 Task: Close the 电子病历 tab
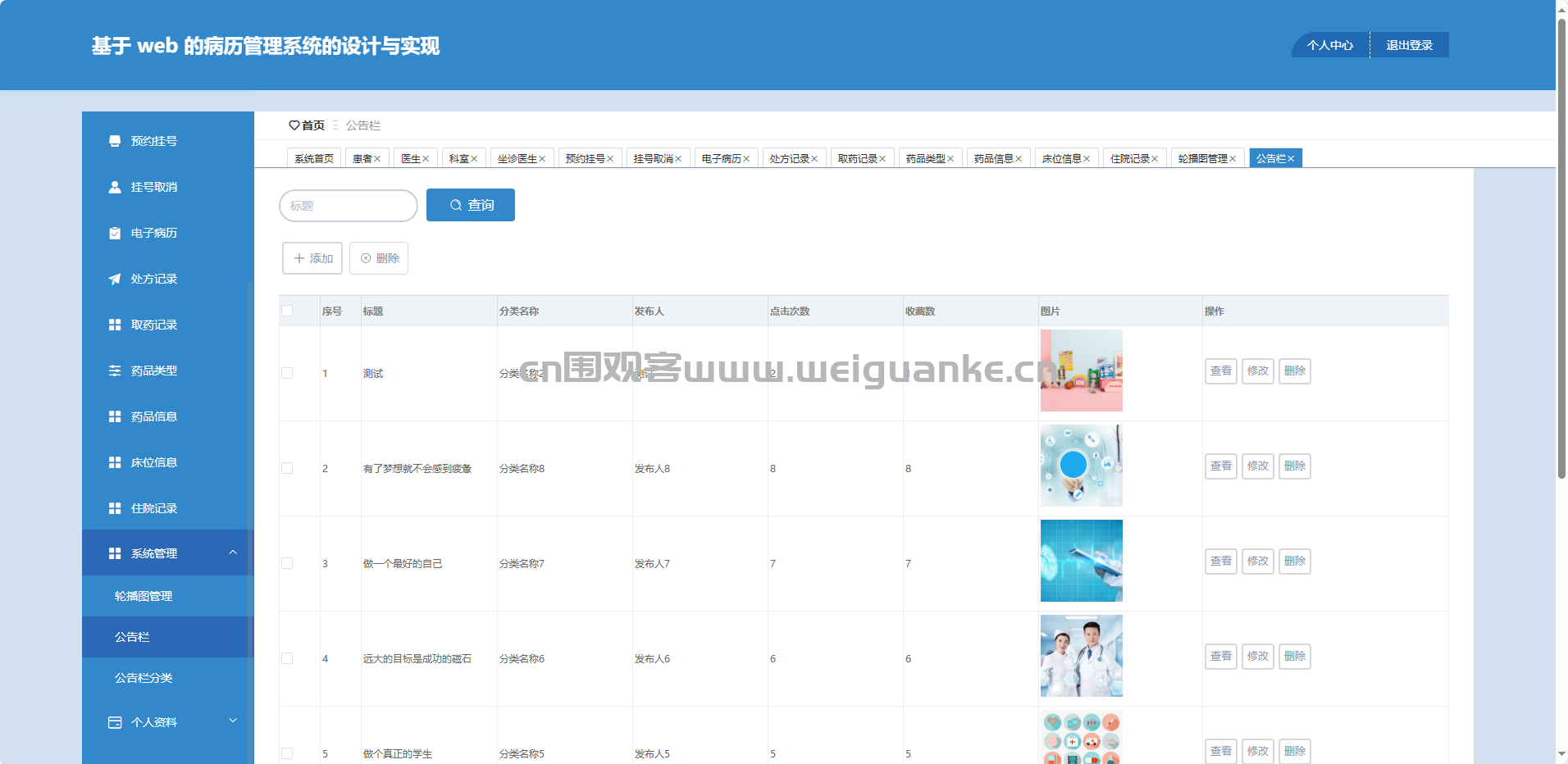pyautogui.click(x=746, y=159)
